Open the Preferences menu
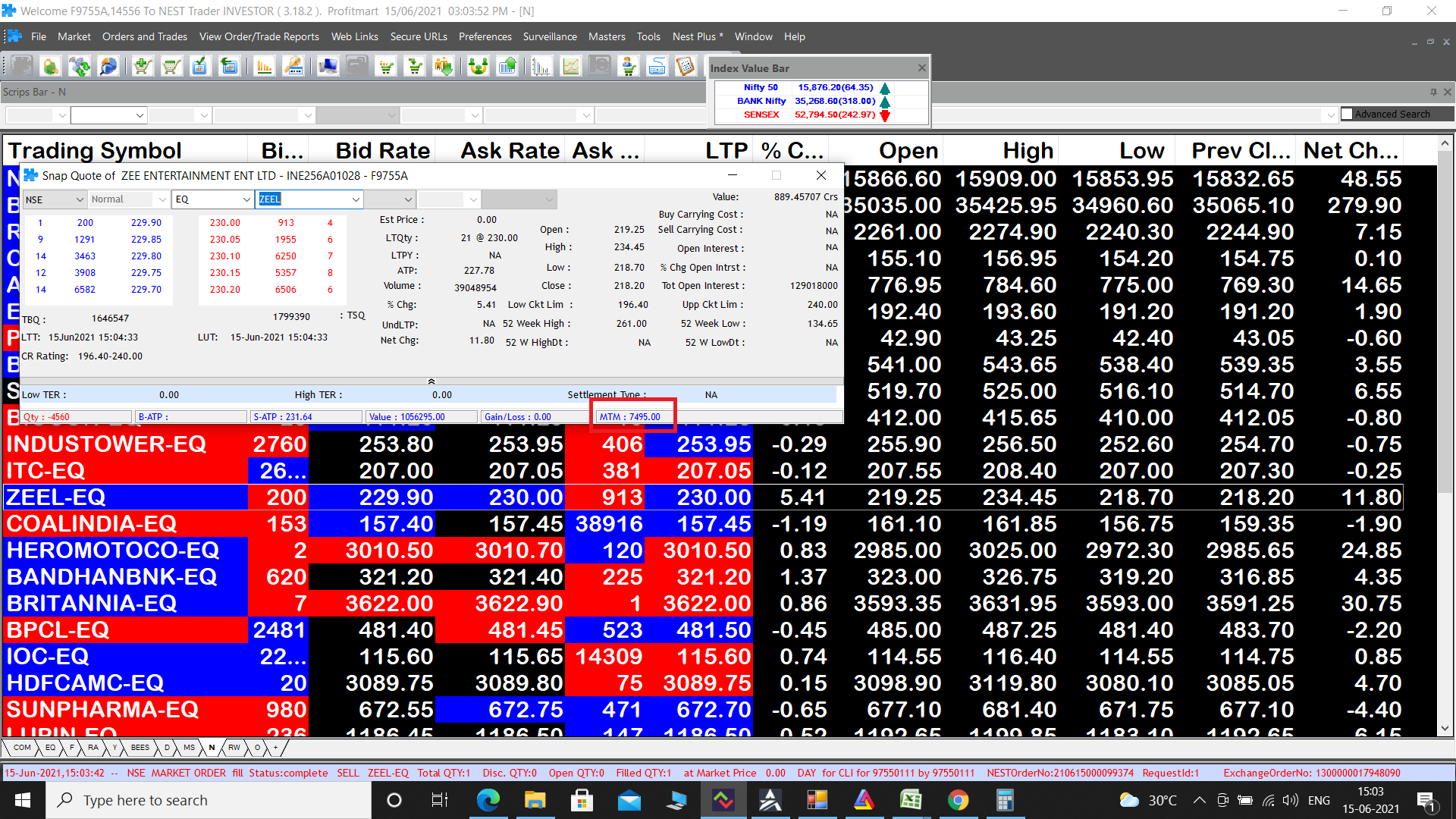This screenshot has height=819, width=1456. click(x=485, y=36)
